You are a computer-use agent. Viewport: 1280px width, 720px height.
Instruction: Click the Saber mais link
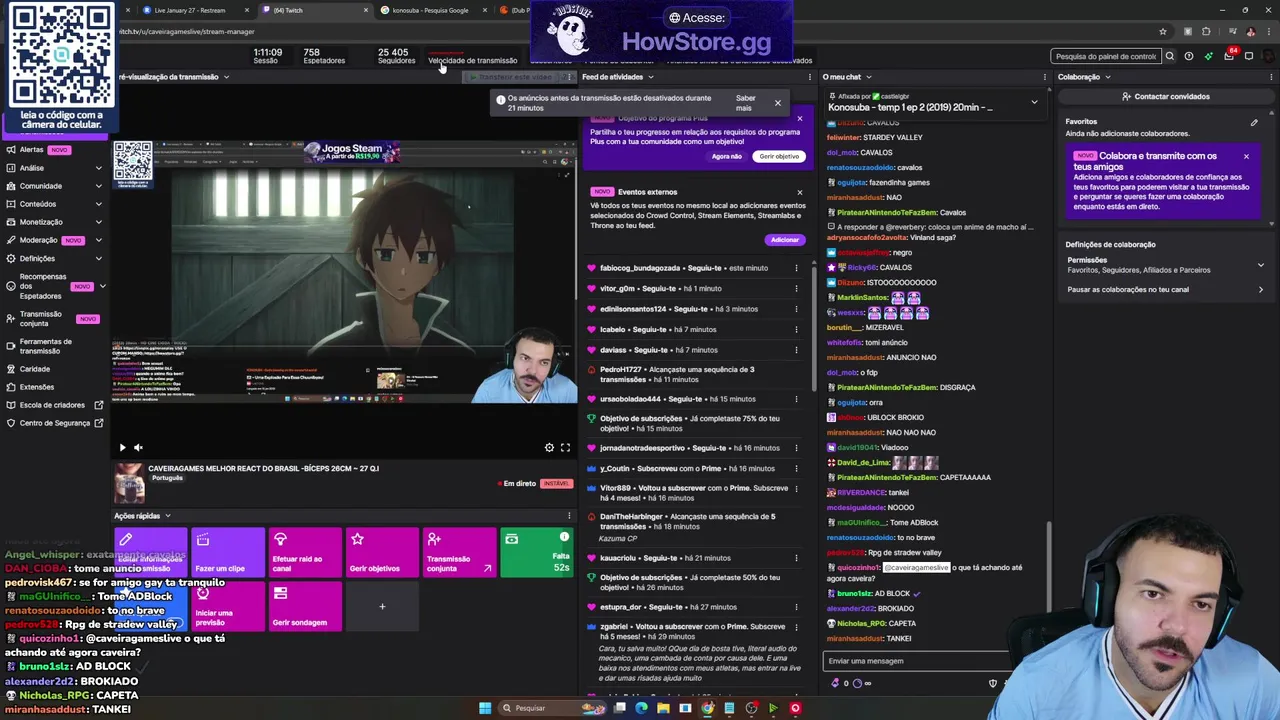point(746,103)
